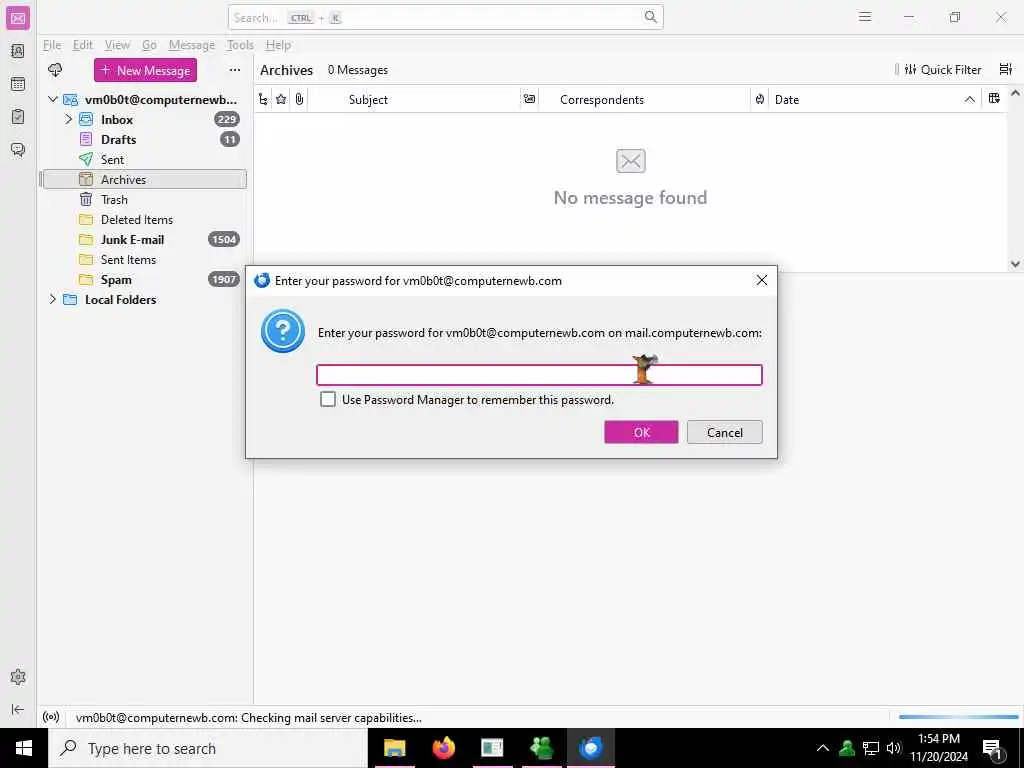Toggle the Quick Filter bar
Image resolution: width=1024 pixels, height=768 pixels.
[x=942, y=70]
